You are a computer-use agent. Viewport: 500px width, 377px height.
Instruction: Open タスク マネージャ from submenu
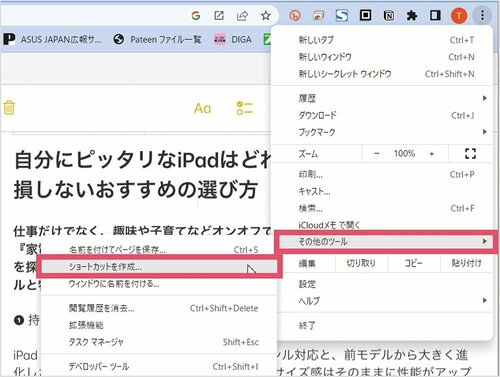159,342
